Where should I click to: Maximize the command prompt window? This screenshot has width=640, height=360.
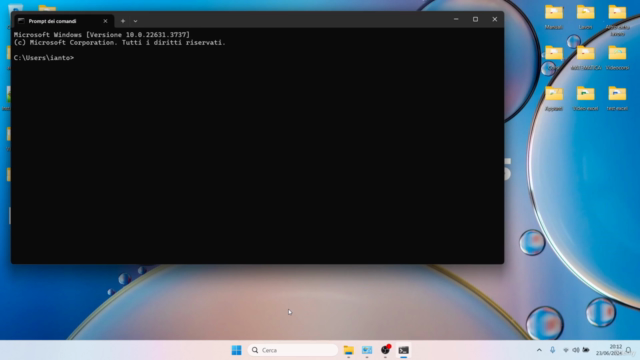click(475, 19)
